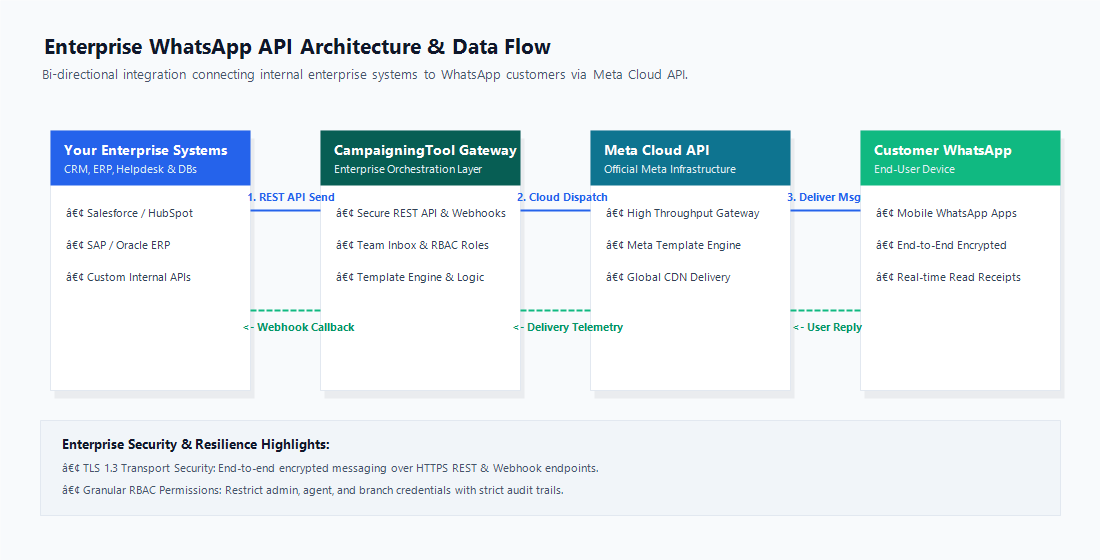Click the "Enterprise WhatsApp API Architecture & Data Flow" title

[297, 47]
